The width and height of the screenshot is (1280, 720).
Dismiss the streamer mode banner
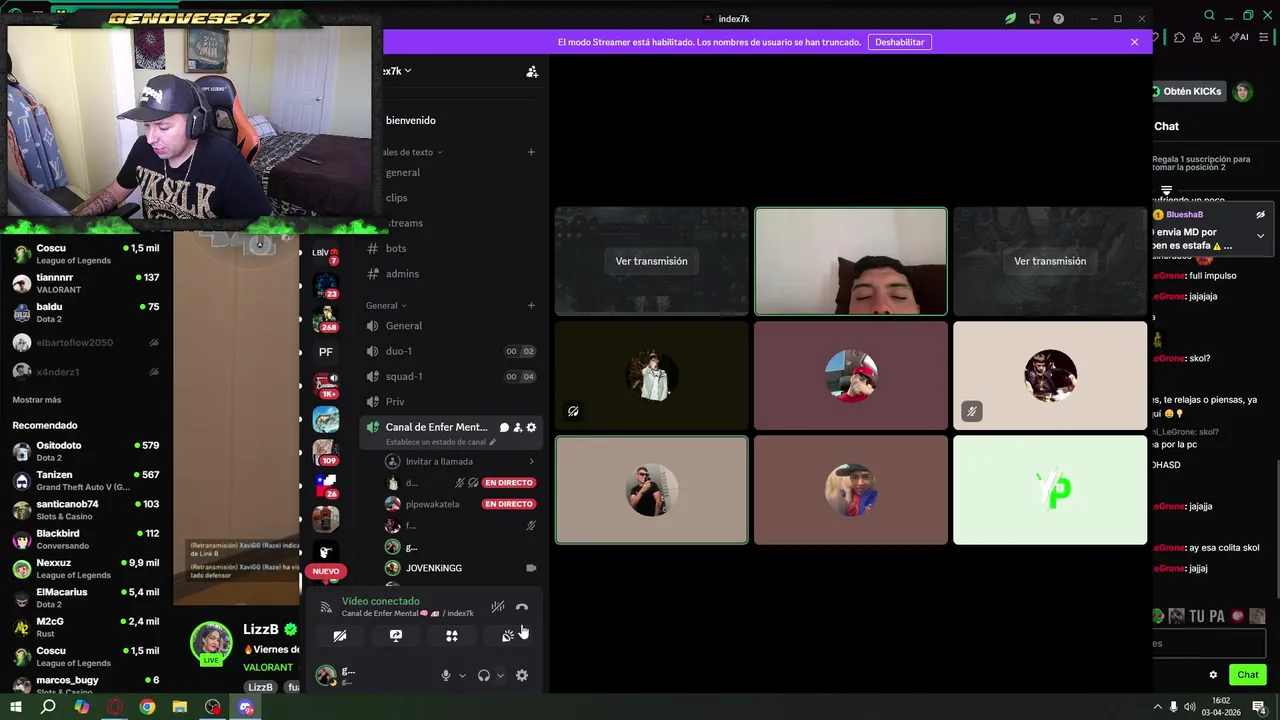[1134, 42]
